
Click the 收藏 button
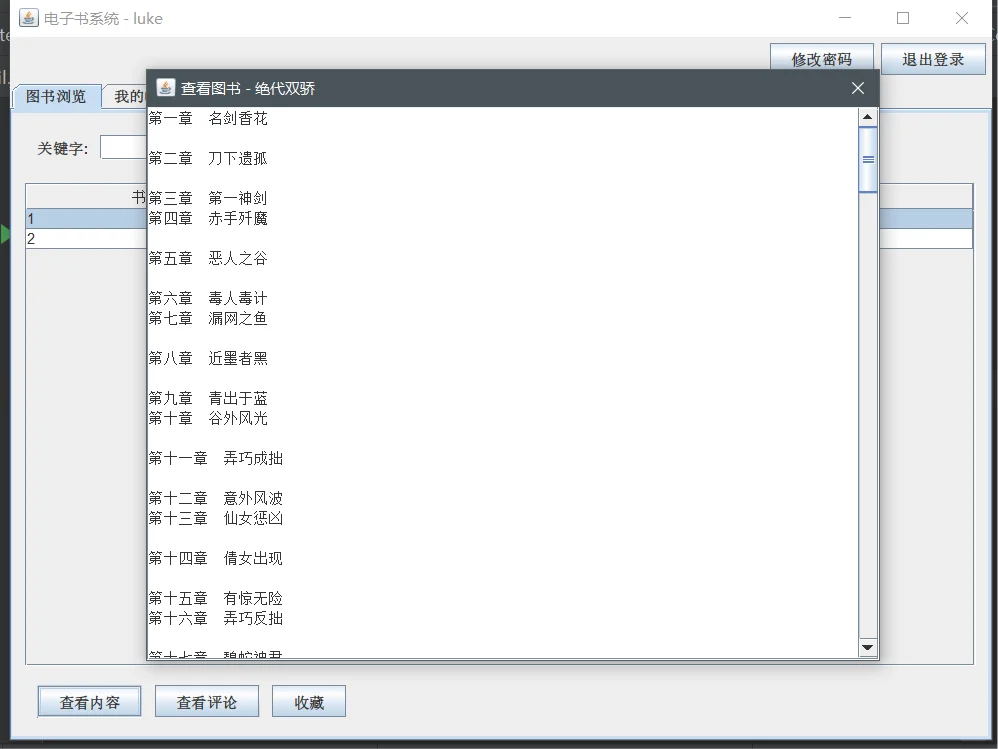tap(309, 702)
